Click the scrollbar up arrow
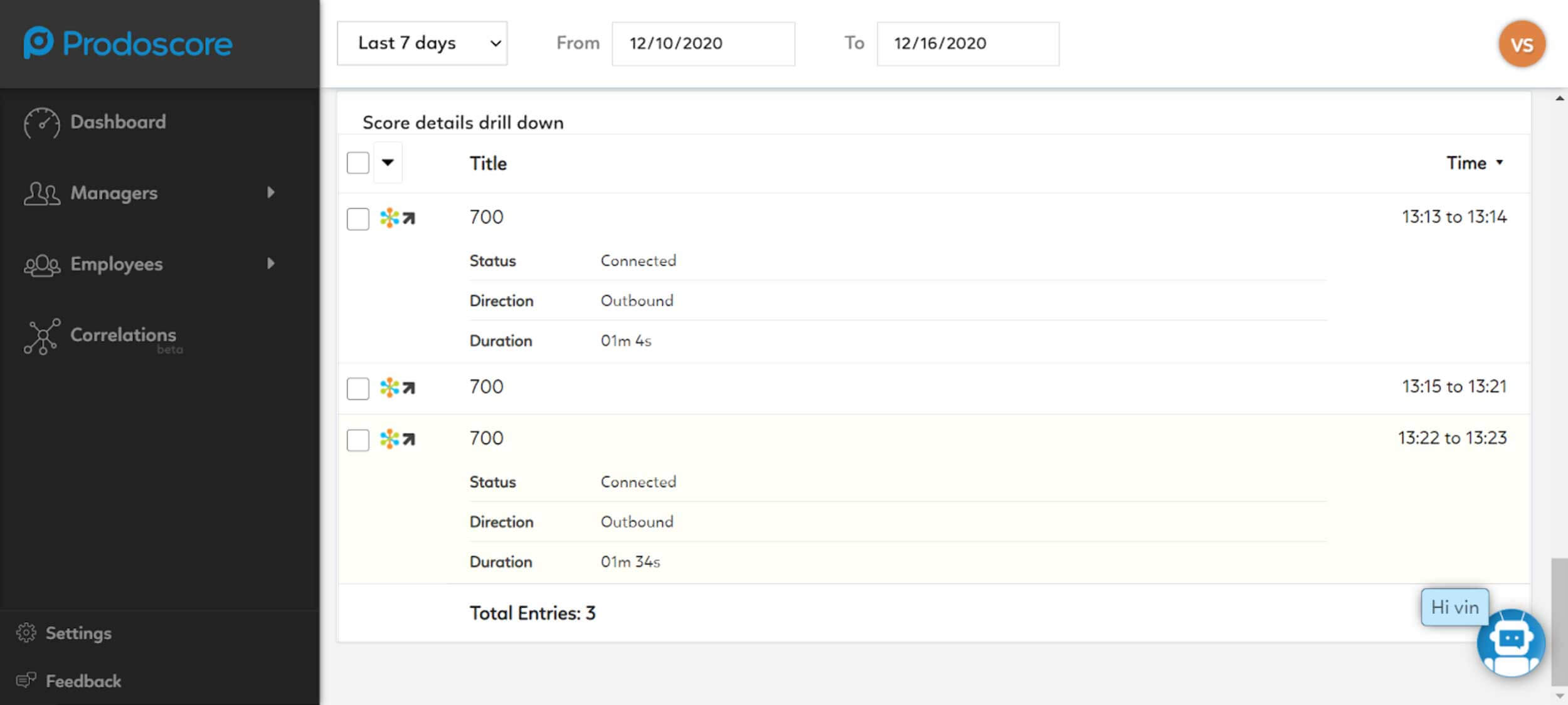 1559,98
